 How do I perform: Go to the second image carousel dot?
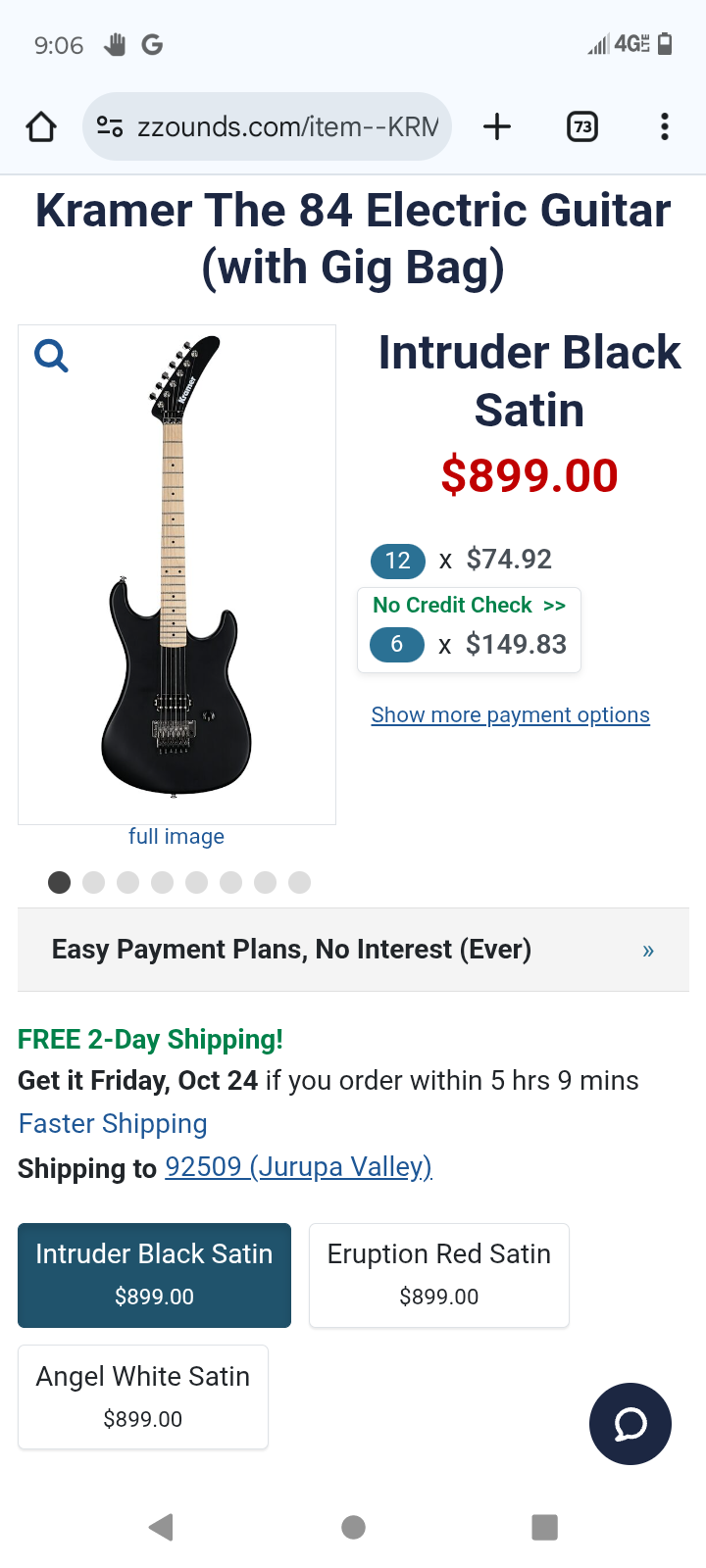pos(93,883)
